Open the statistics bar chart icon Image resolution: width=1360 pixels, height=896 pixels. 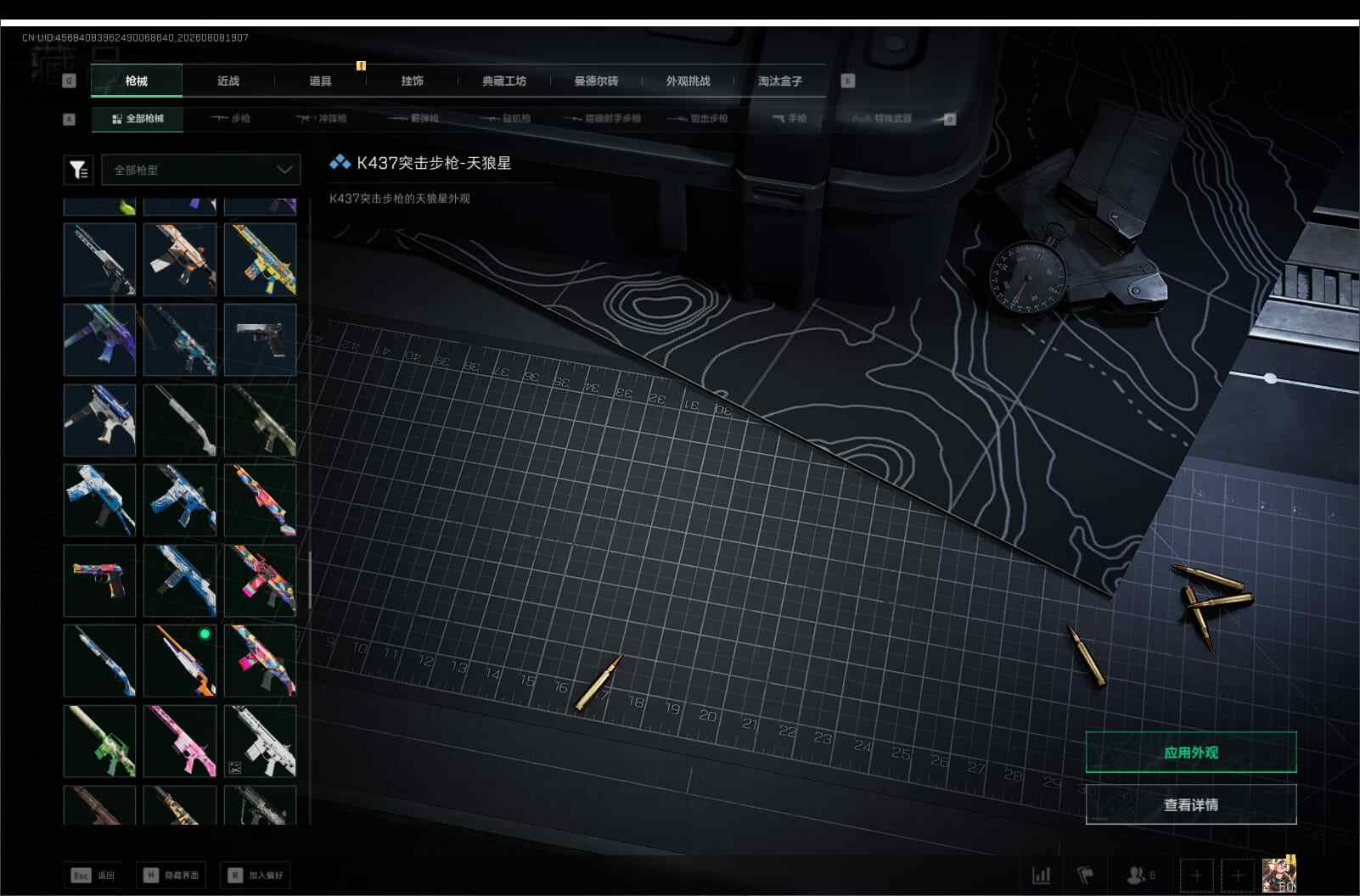[x=1041, y=875]
